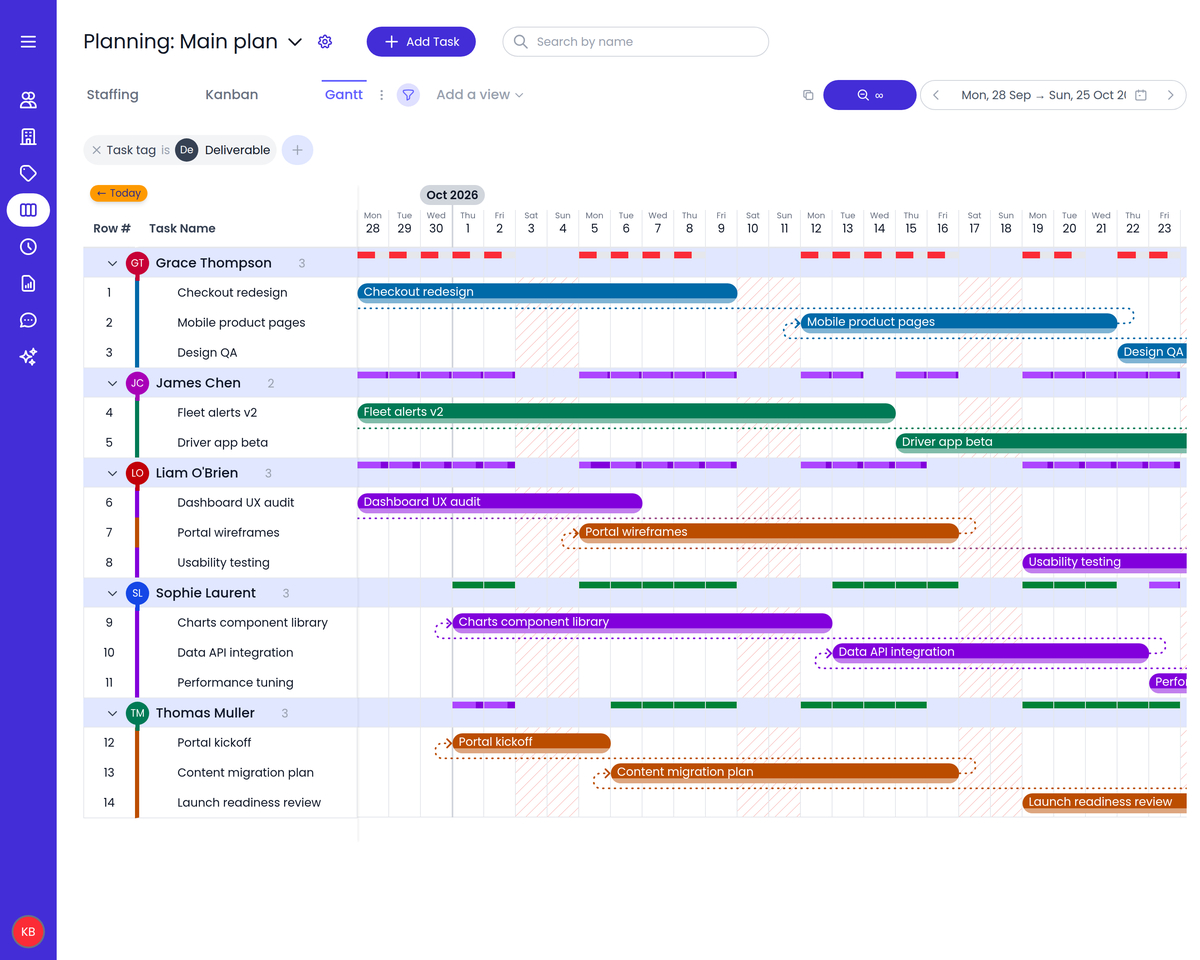
Task: Select the Checkout redesign Gantt bar
Action: tap(547, 292)
